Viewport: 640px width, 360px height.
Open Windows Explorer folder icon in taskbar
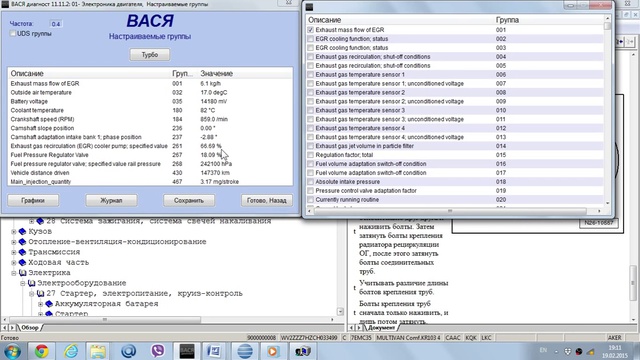coord(98,351)
